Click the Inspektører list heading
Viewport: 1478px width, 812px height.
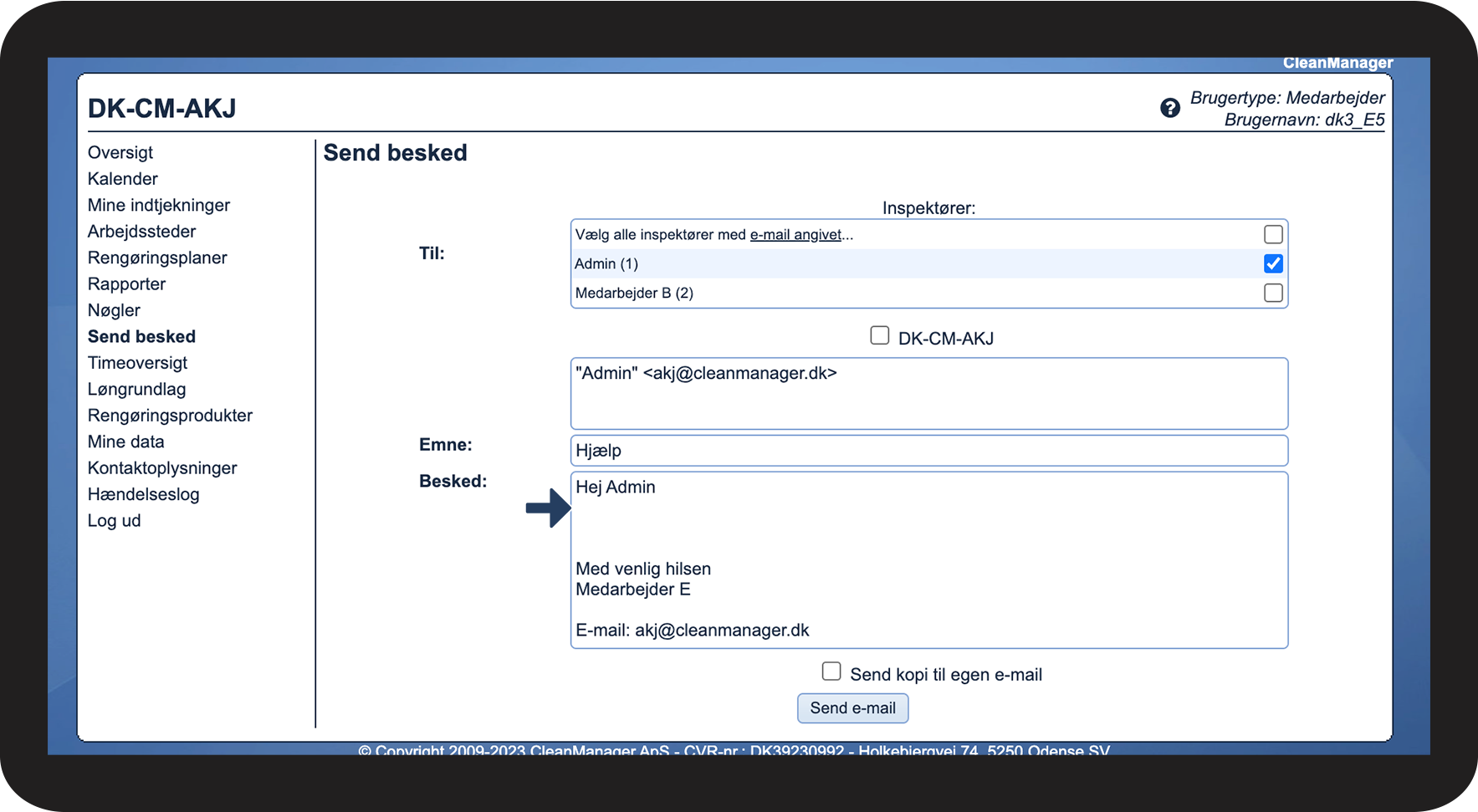[929, 208]
